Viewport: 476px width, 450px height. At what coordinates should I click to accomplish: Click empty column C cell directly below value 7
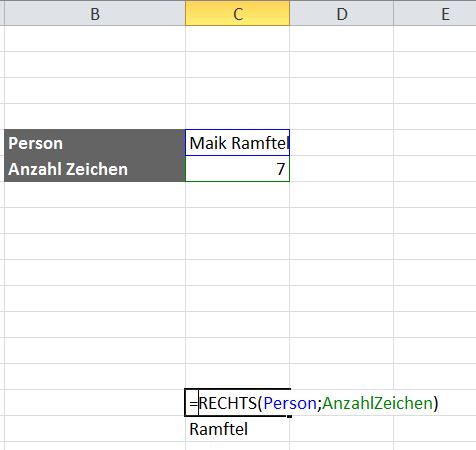point(238,195)
